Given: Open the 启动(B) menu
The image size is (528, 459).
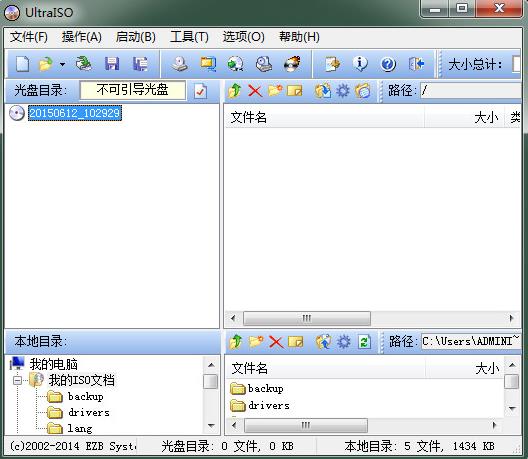Looking at the screenshot, I should [135, 37].
